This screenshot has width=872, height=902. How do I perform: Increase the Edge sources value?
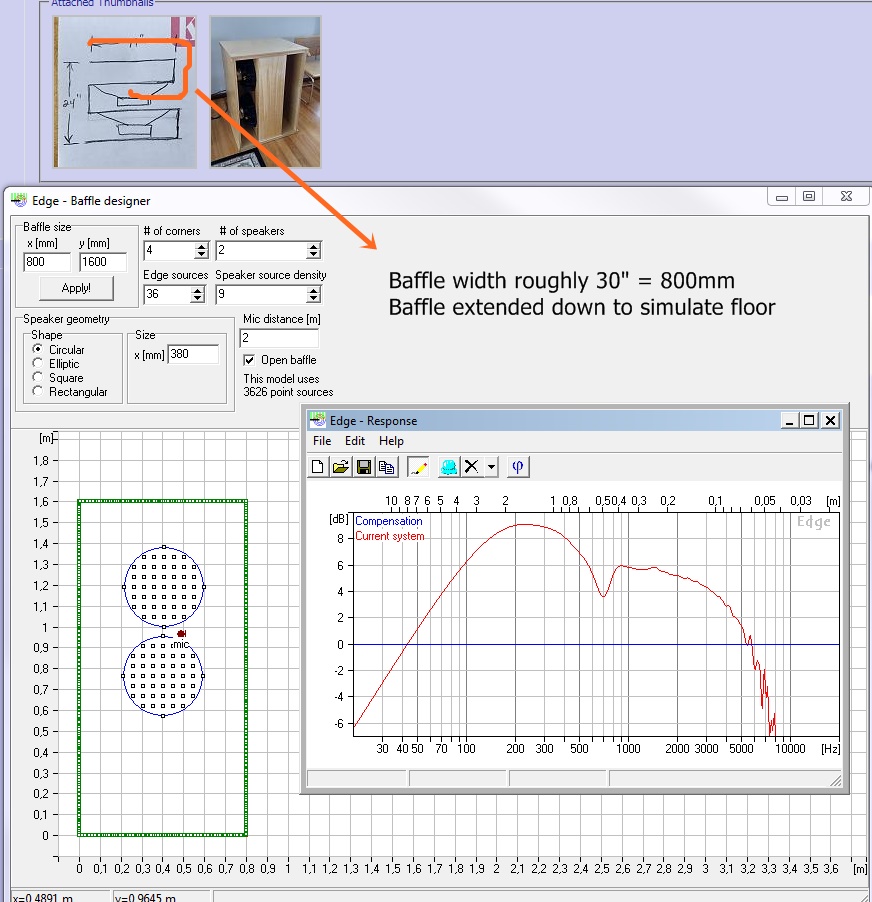(198, 291)
